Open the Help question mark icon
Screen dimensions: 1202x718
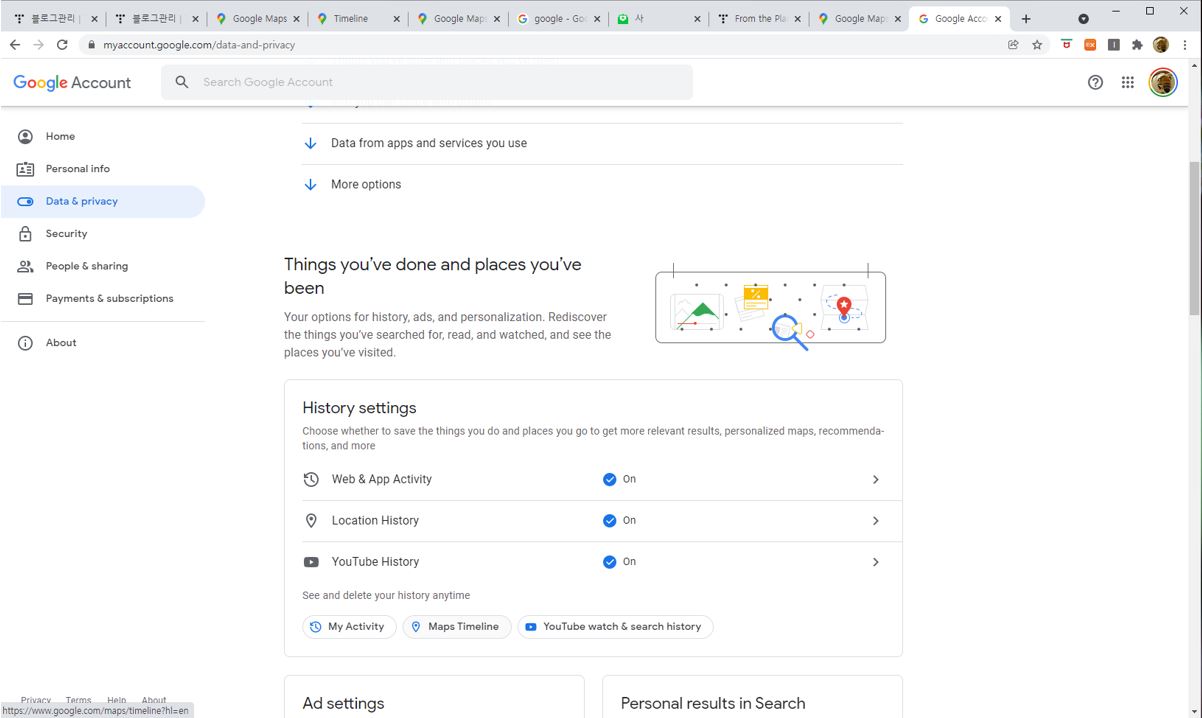1095,83
